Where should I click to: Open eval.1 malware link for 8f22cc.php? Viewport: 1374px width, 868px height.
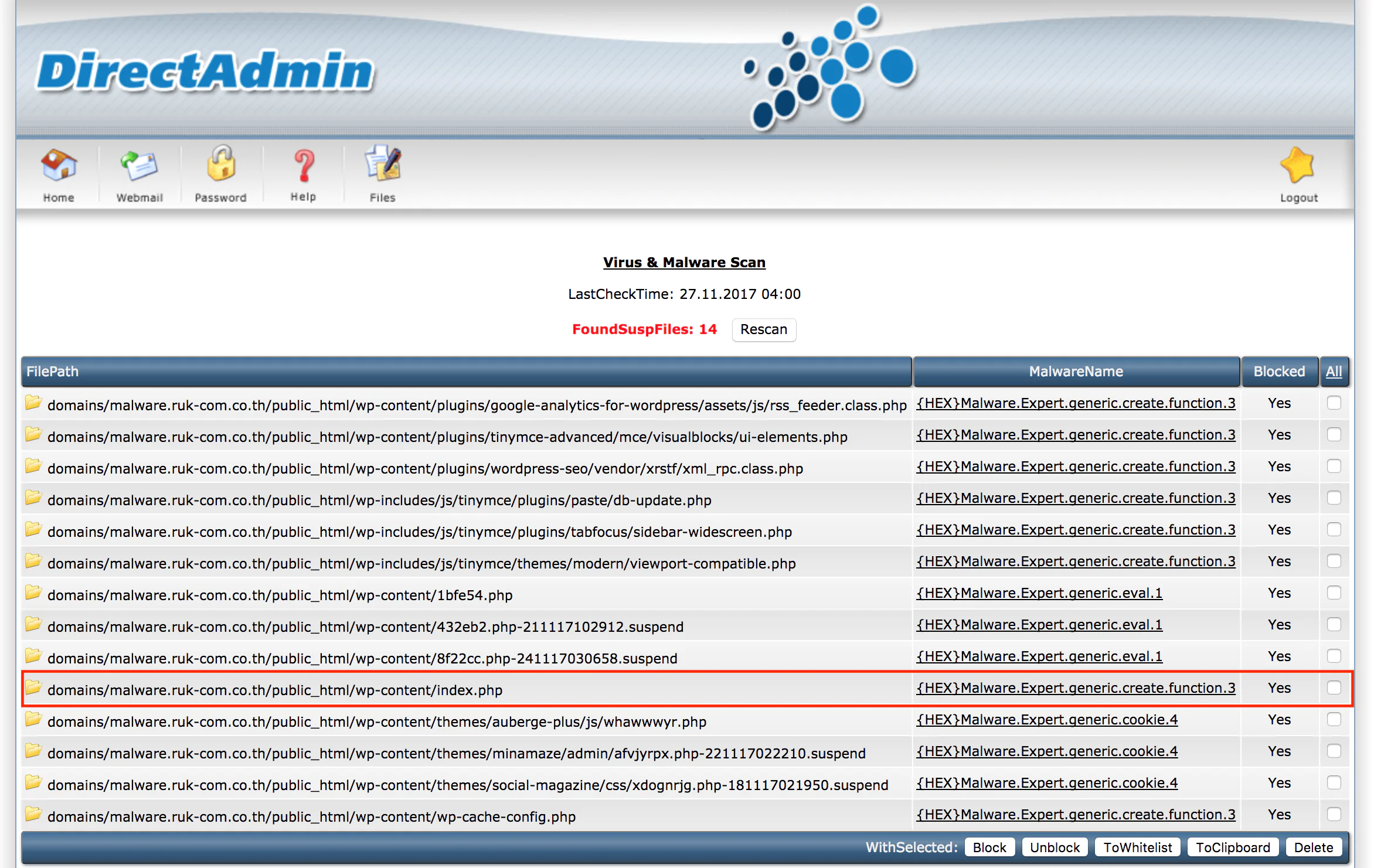[x=1039, y=656]
